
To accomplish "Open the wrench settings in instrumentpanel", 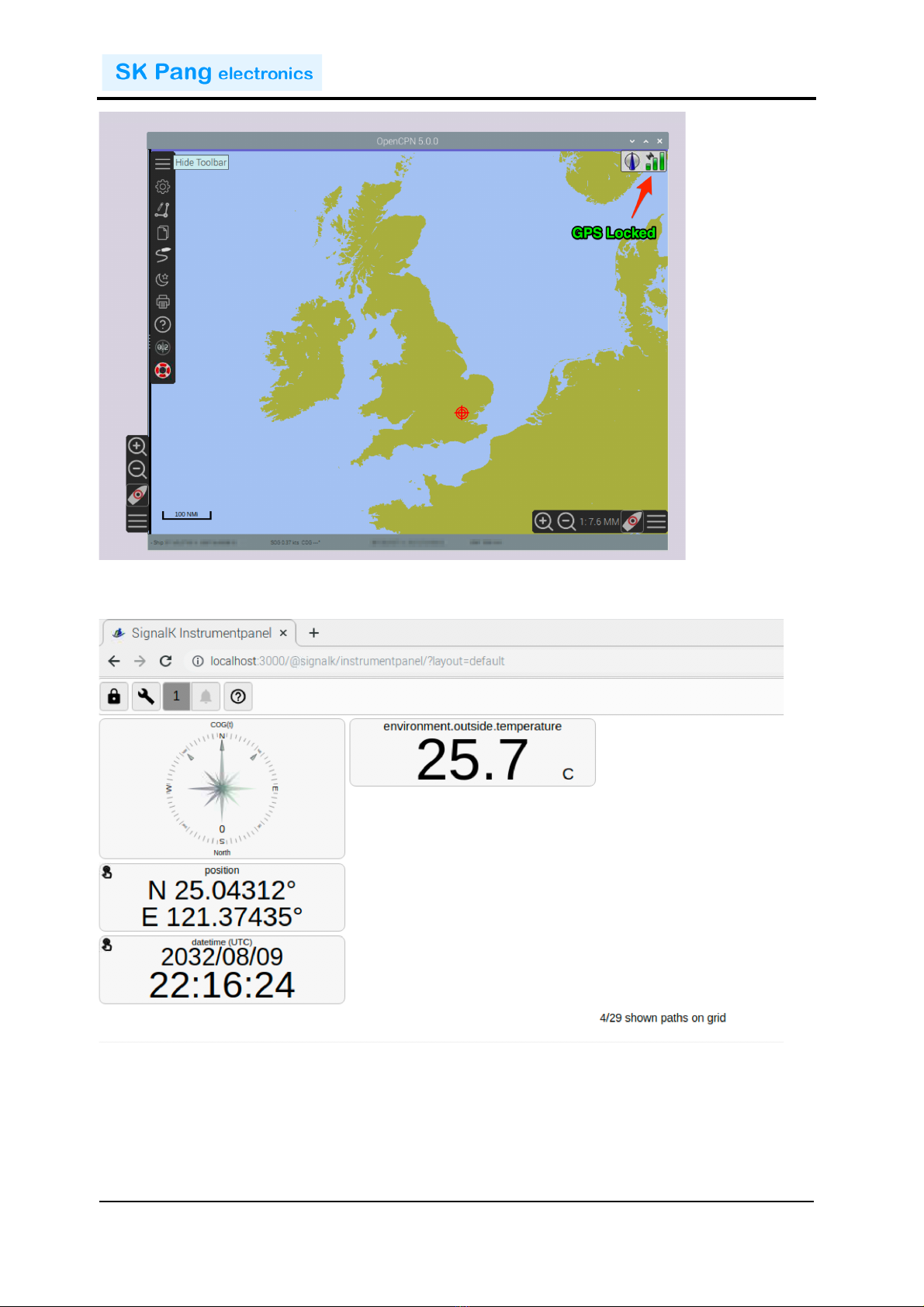I will pyautogui.click(x=145, y=697).
